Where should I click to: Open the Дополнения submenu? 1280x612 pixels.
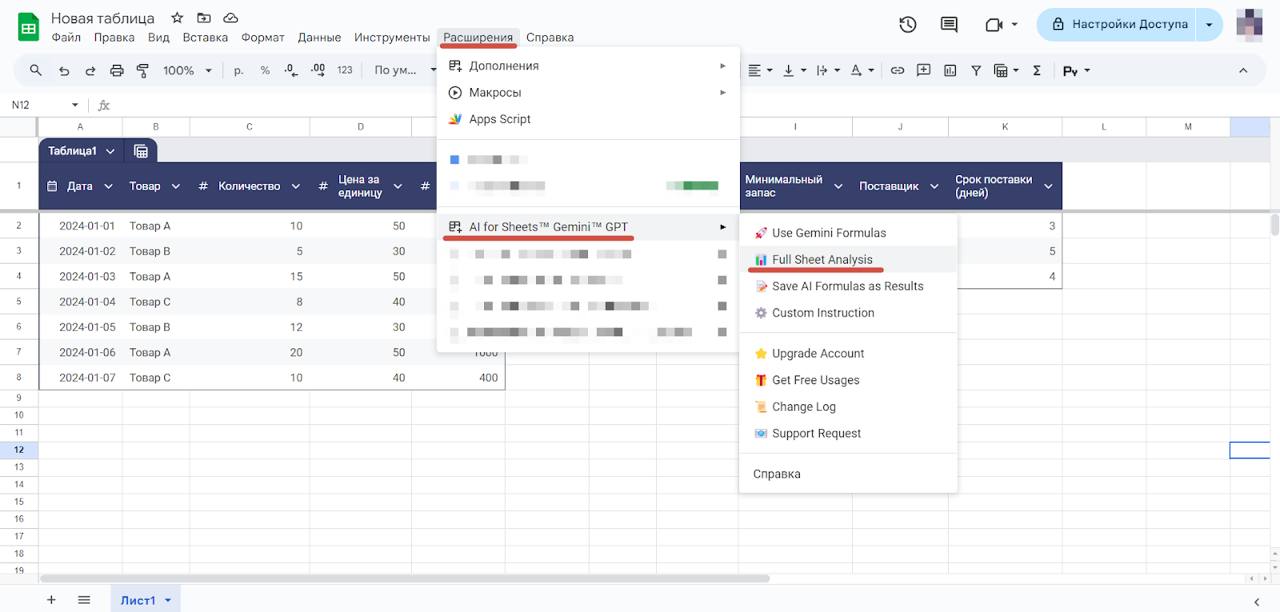click(588, 66)
